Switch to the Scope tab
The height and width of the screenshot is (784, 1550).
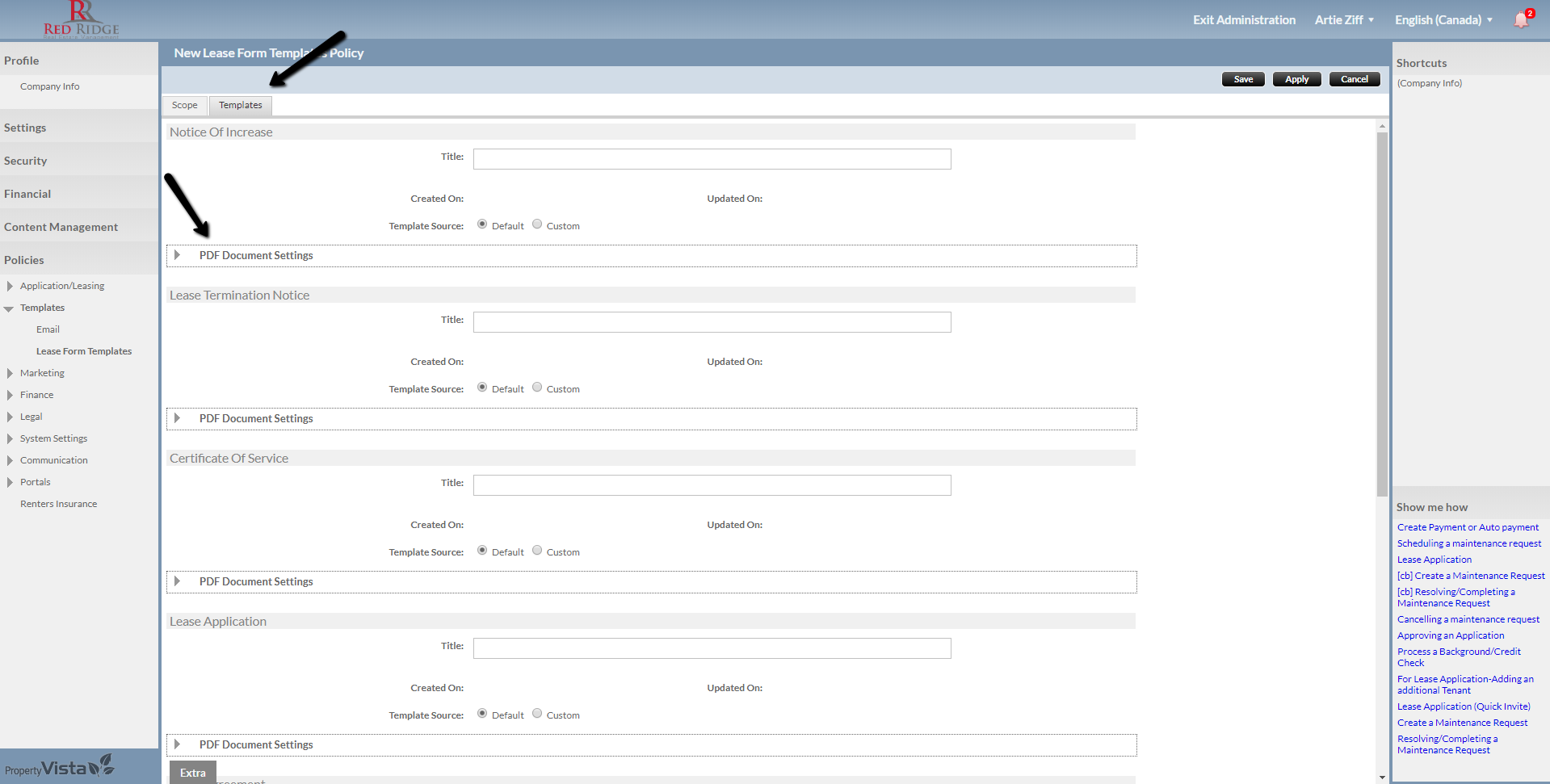tap(184, 106)
